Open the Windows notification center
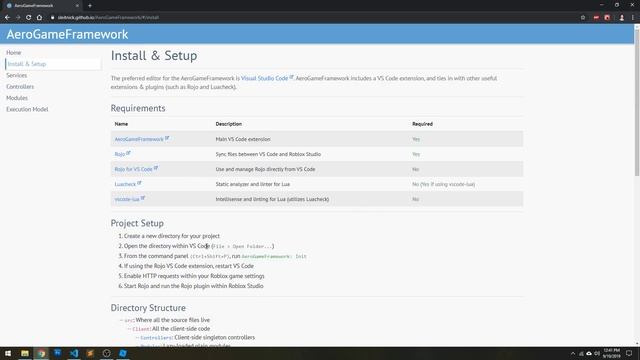 [x=629, y=353]
